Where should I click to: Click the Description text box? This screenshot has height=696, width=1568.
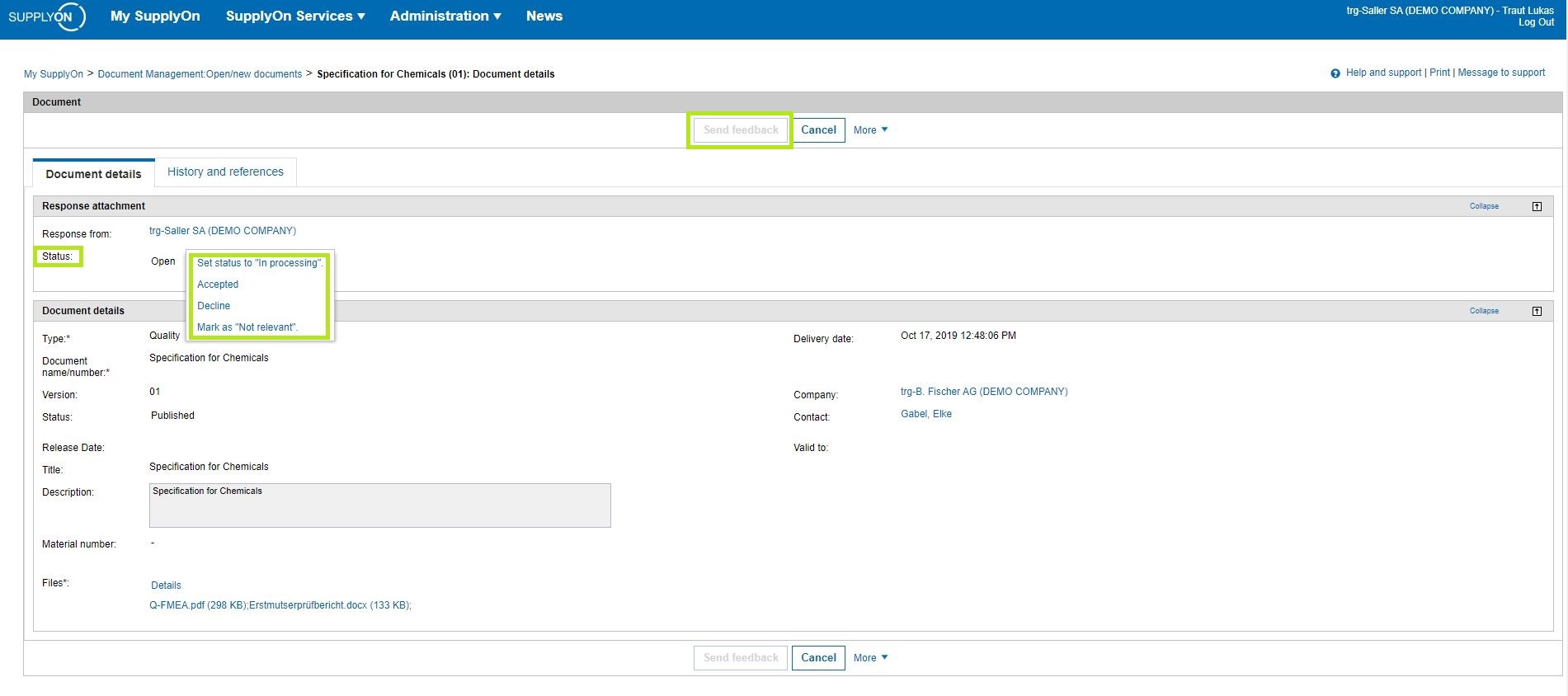point(380,506)
